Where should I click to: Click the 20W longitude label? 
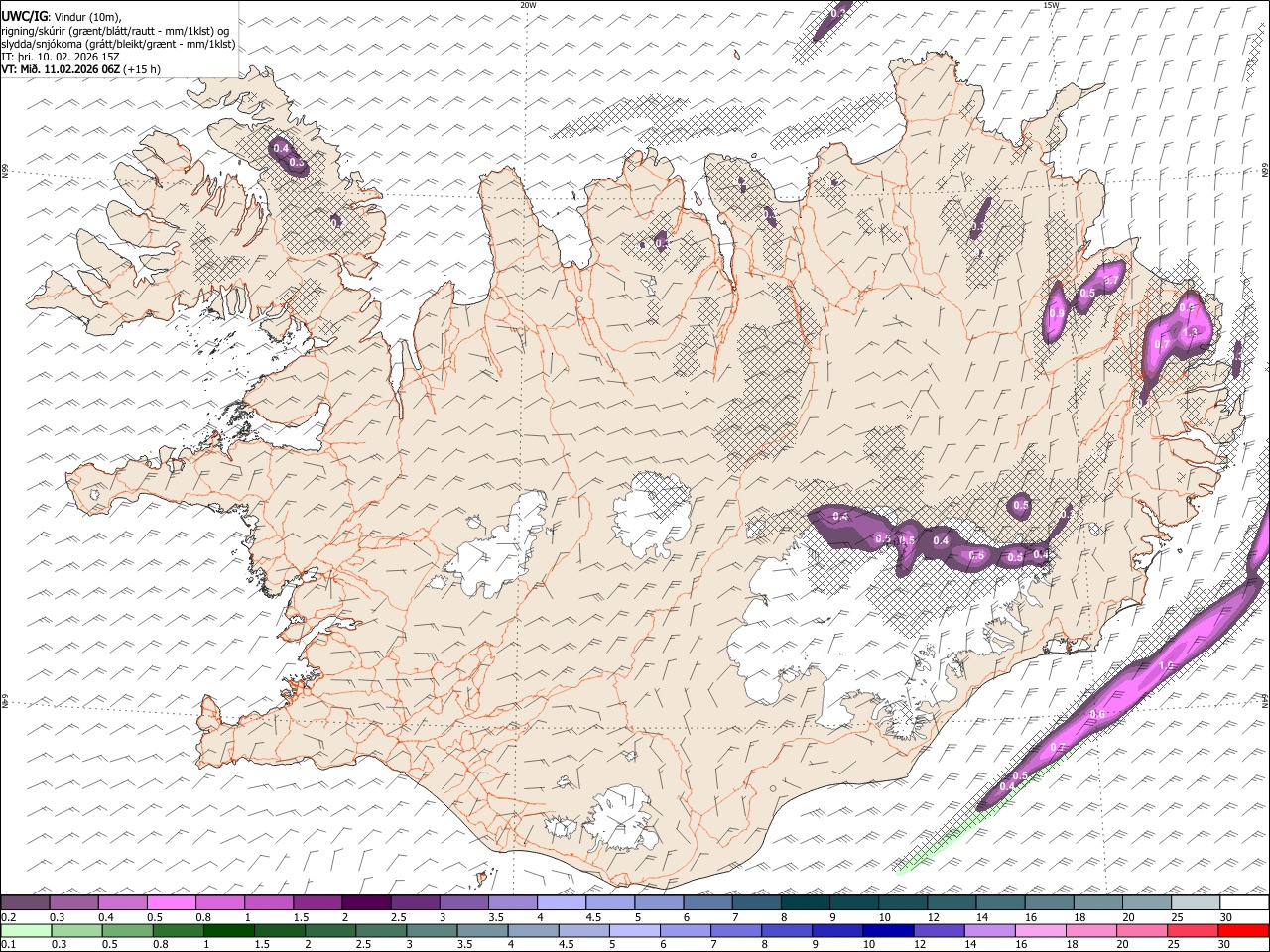click(528, 5)
